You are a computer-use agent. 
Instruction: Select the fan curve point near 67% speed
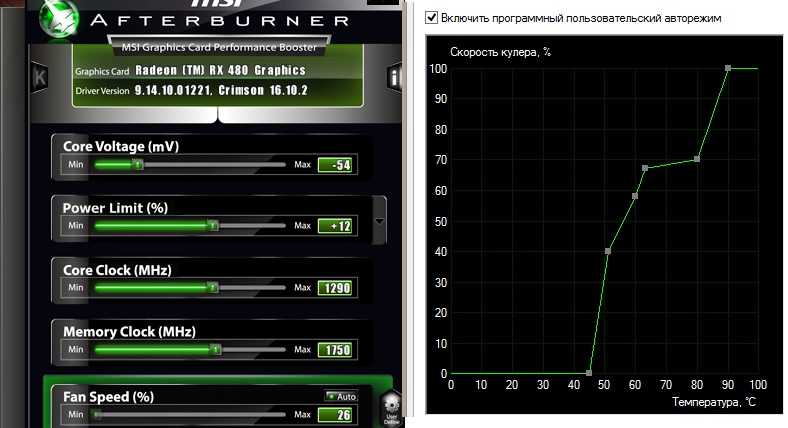click(645, 168)
